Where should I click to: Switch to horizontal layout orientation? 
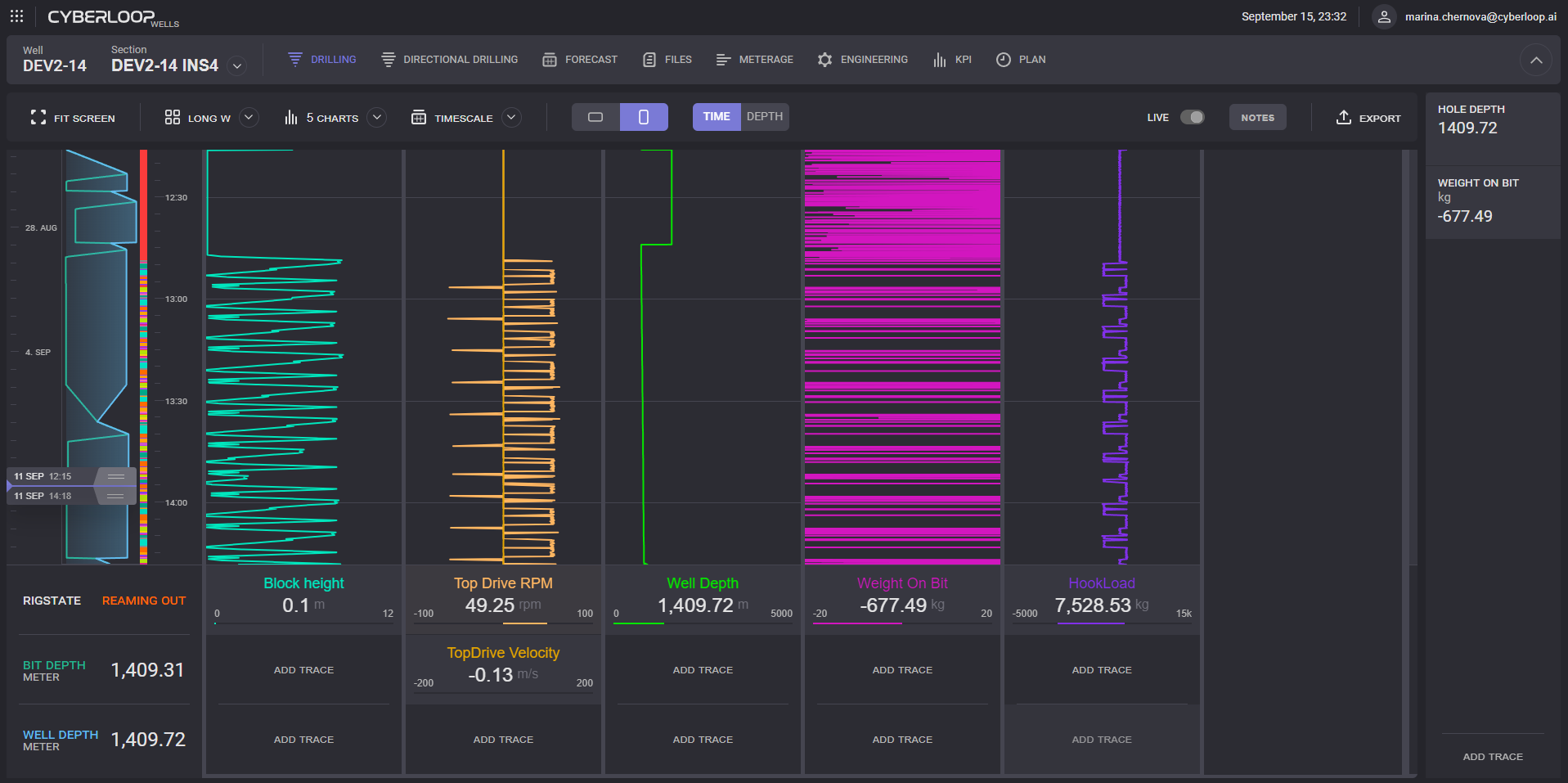(x=595, y=117)
